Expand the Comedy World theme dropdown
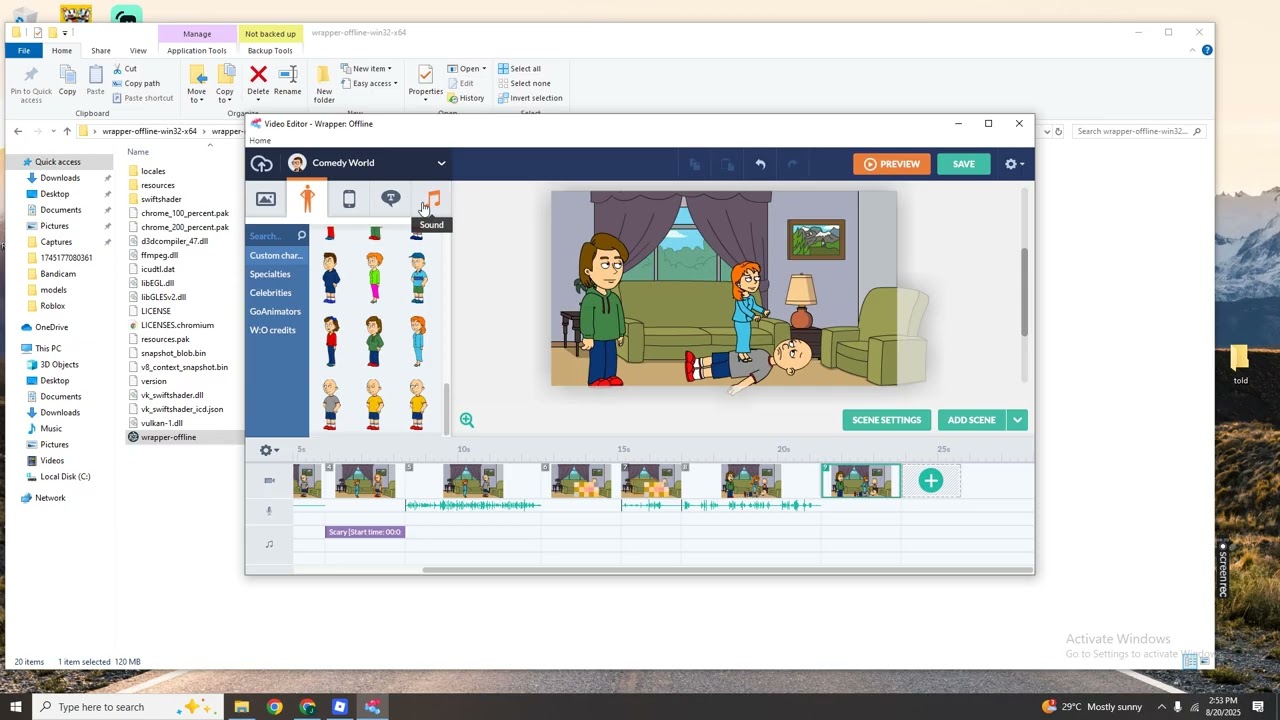Screen dimensions: 1280x720 pos(441,163)
